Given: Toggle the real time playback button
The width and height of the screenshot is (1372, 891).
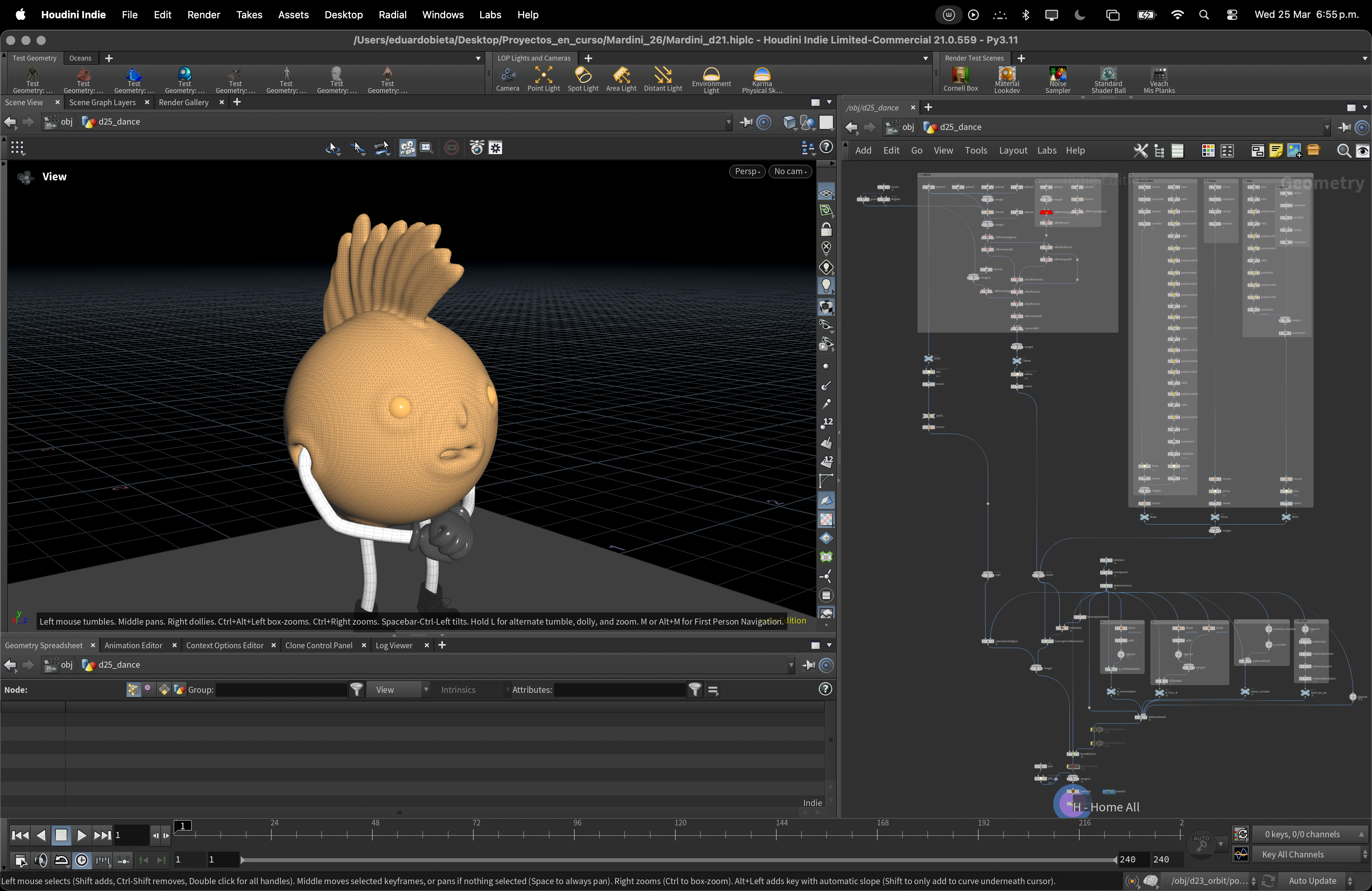Looking at the screenshot, I should coord(82,861).
